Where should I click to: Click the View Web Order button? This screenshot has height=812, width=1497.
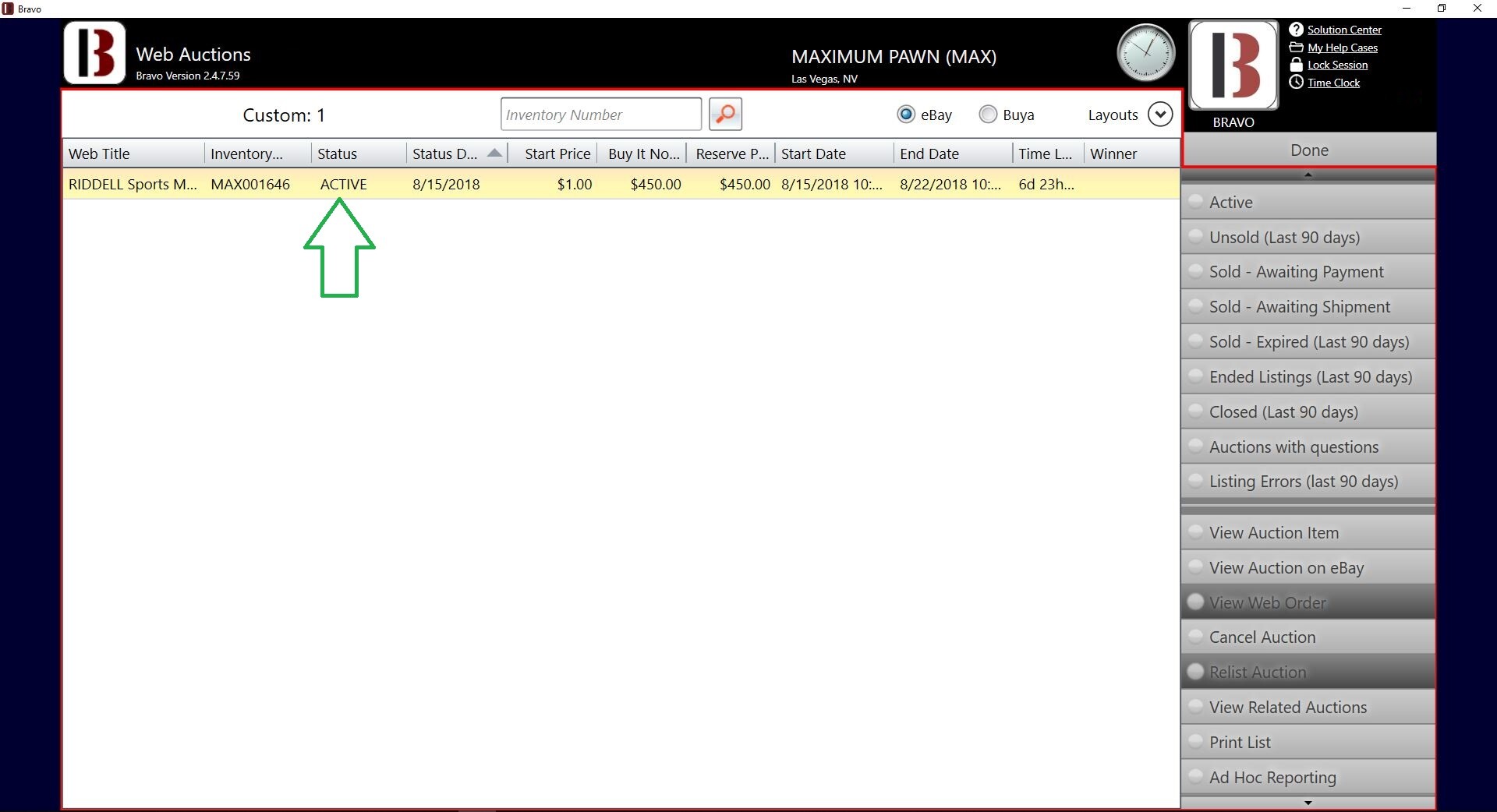click(x=1308, y=602)
